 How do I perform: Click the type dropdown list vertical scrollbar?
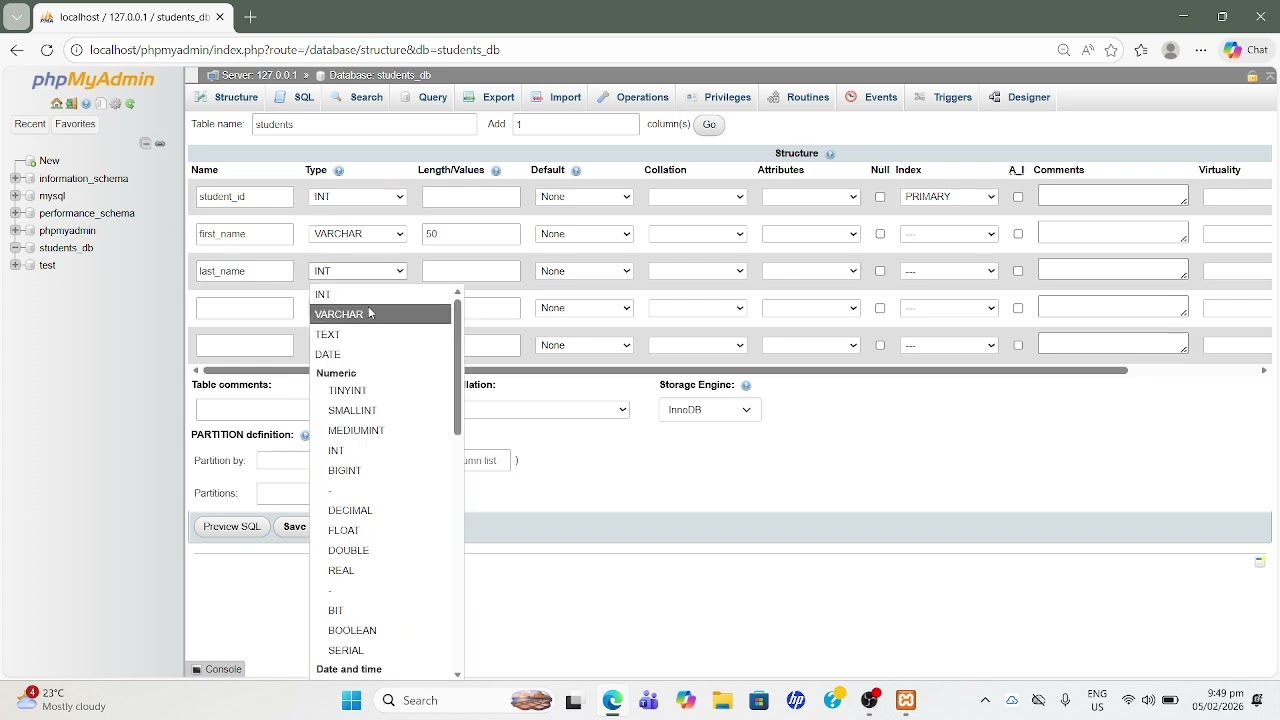click(x=457, y=366)
